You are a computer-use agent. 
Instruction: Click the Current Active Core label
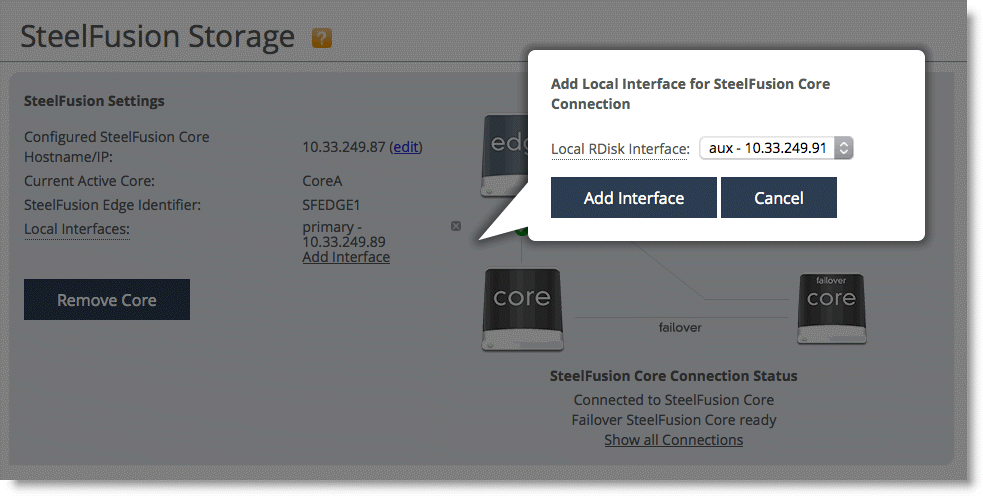tap(89, 181)
